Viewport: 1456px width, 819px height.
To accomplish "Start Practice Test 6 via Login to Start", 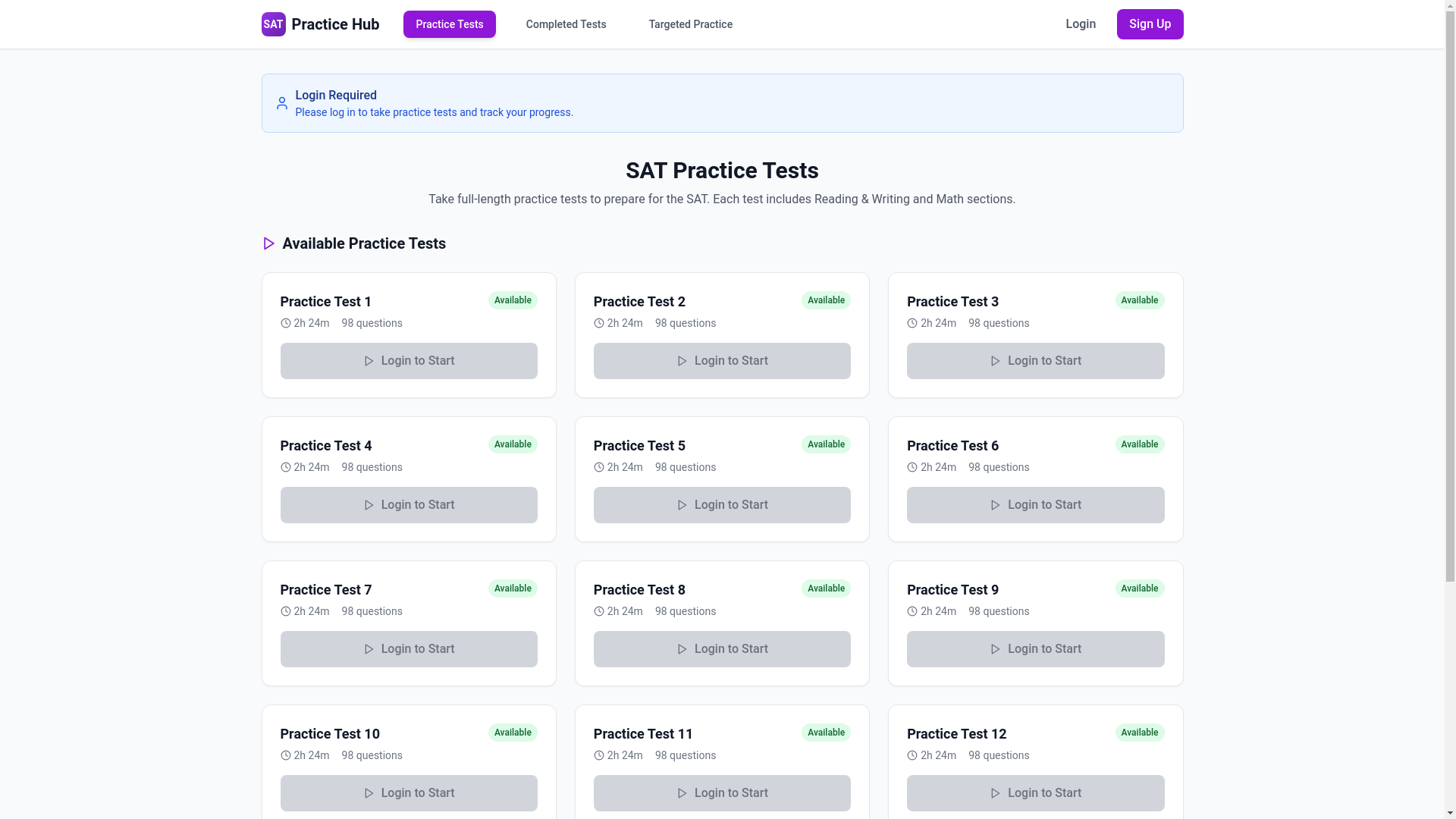I will [x=1035, y=505].
